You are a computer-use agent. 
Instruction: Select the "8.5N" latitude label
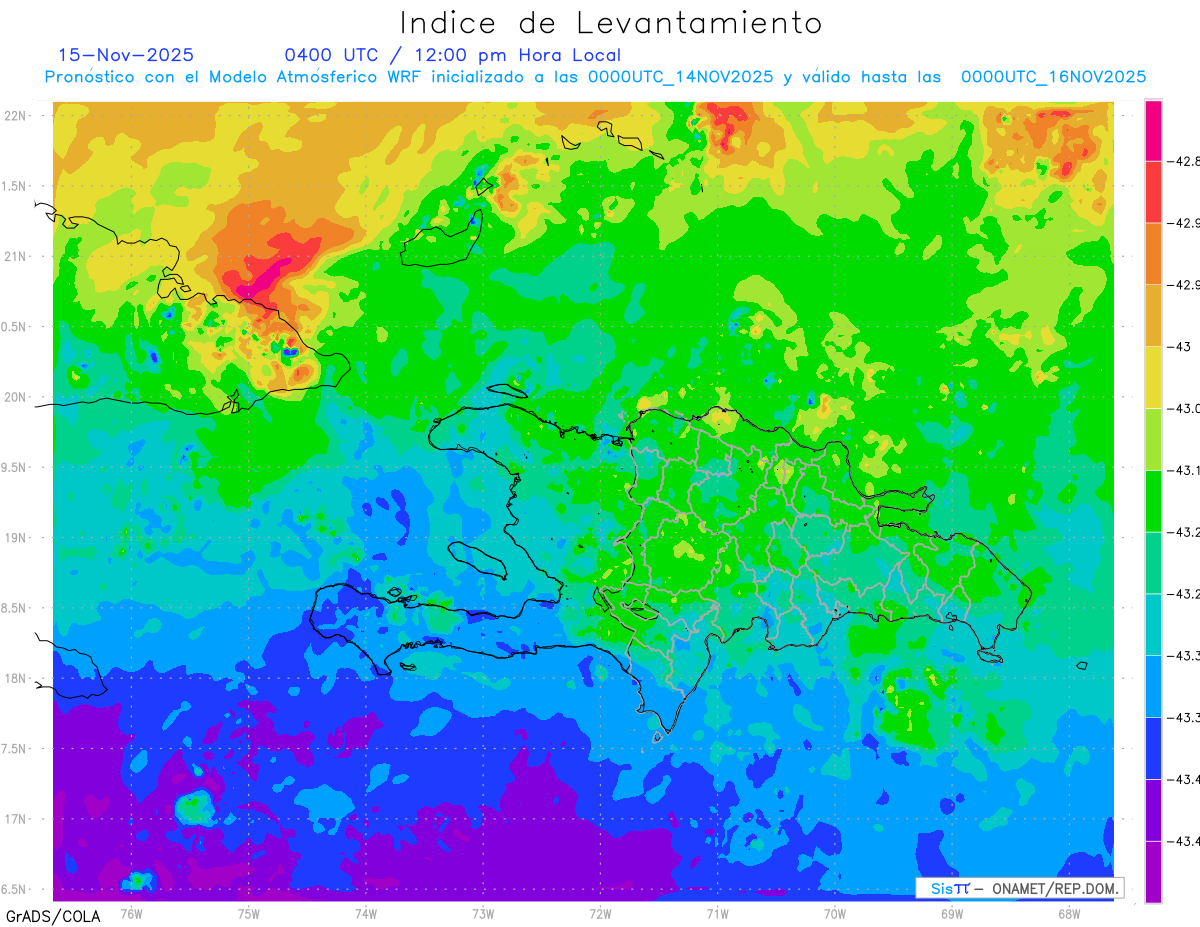(x=14, y=608)
